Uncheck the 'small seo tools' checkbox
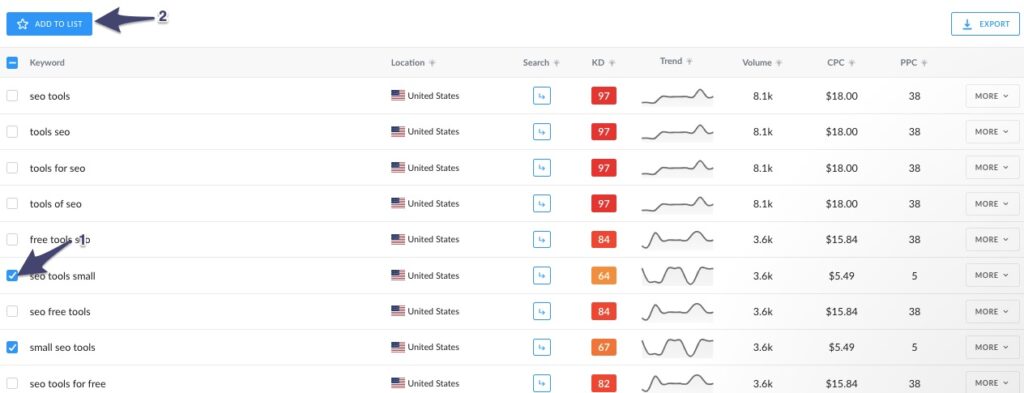This screenshot has height=393, width=1024. tap(12, 347)
